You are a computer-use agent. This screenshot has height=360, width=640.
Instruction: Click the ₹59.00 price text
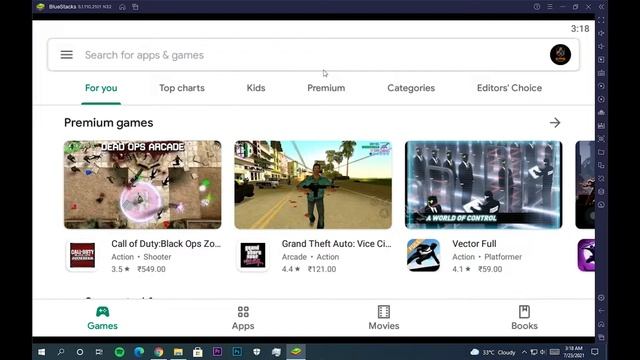(490, 269)
